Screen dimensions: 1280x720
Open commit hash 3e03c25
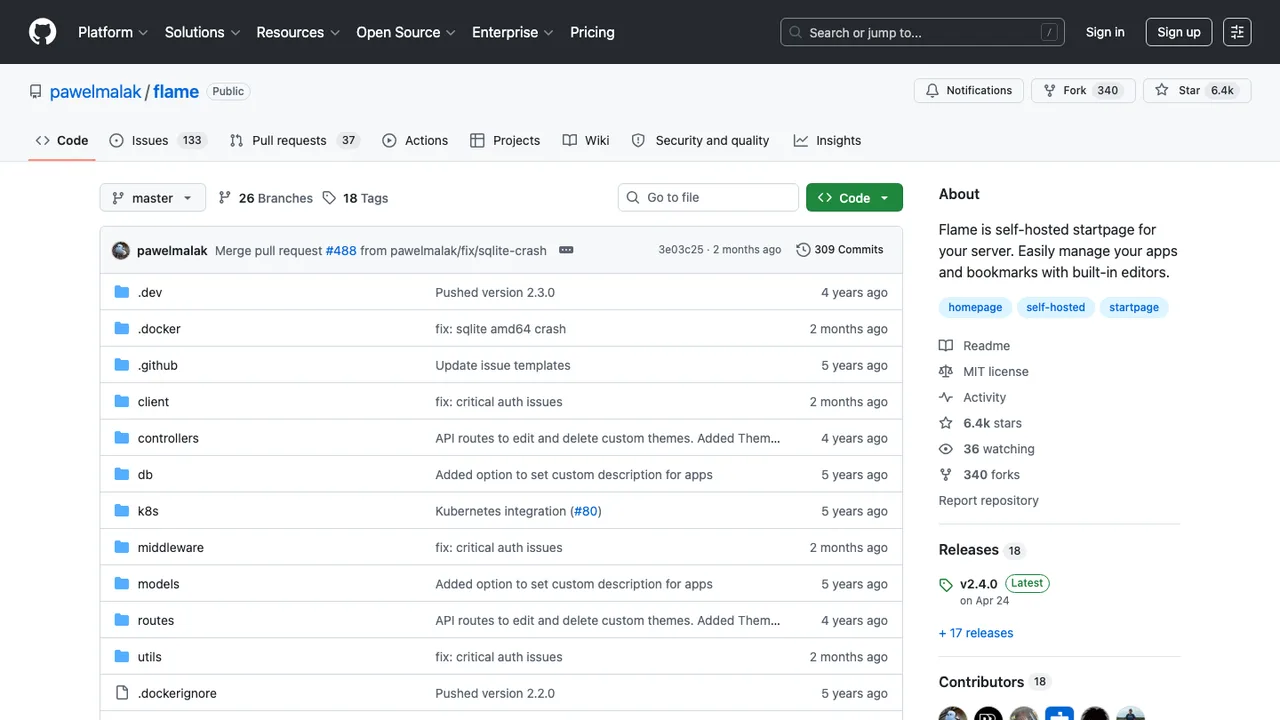coord(681,250)
